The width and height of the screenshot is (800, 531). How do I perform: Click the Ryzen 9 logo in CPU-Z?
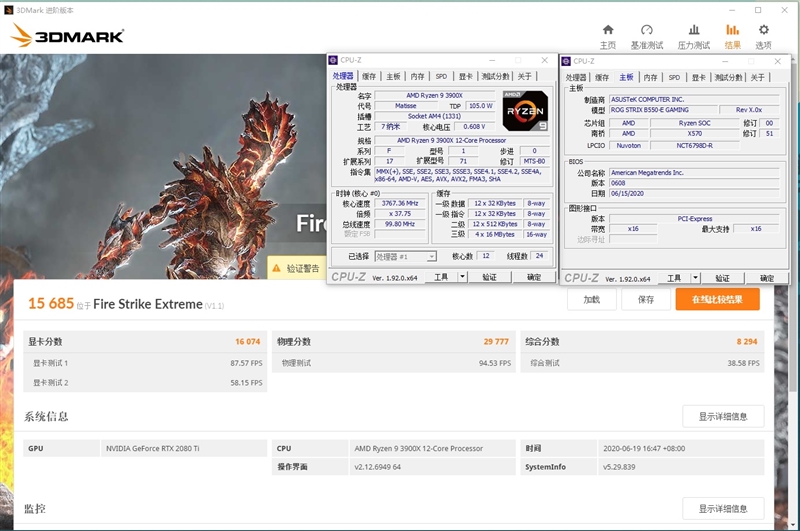525,111
